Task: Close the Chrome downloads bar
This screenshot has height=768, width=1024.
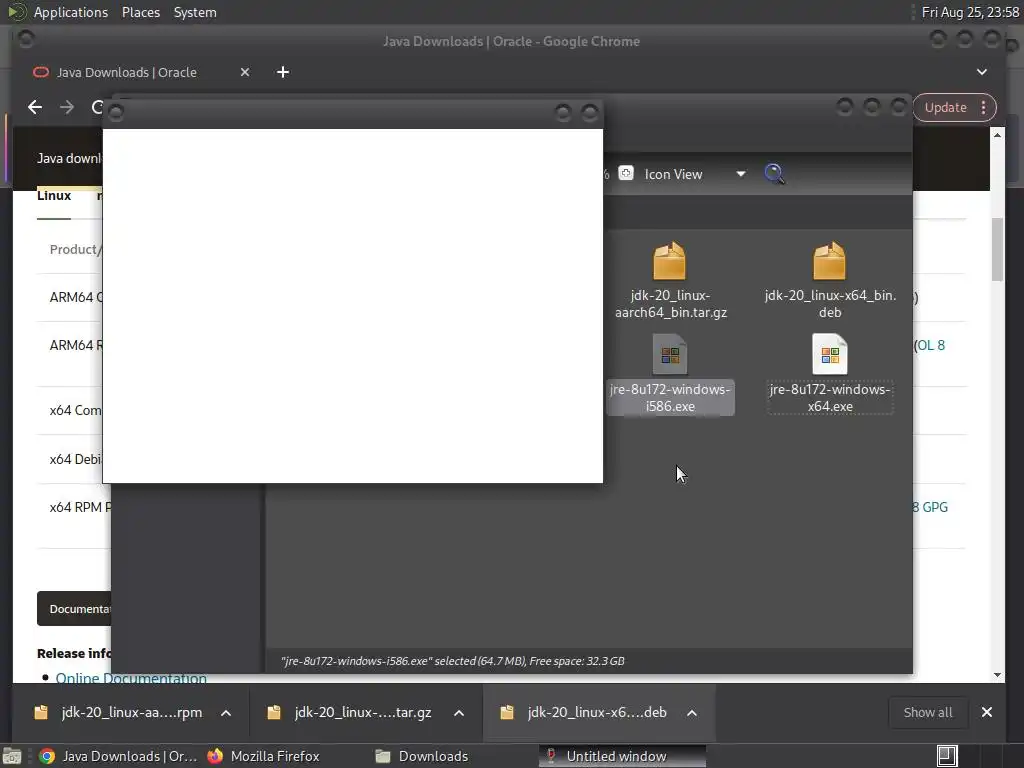Action: point(987,712)
